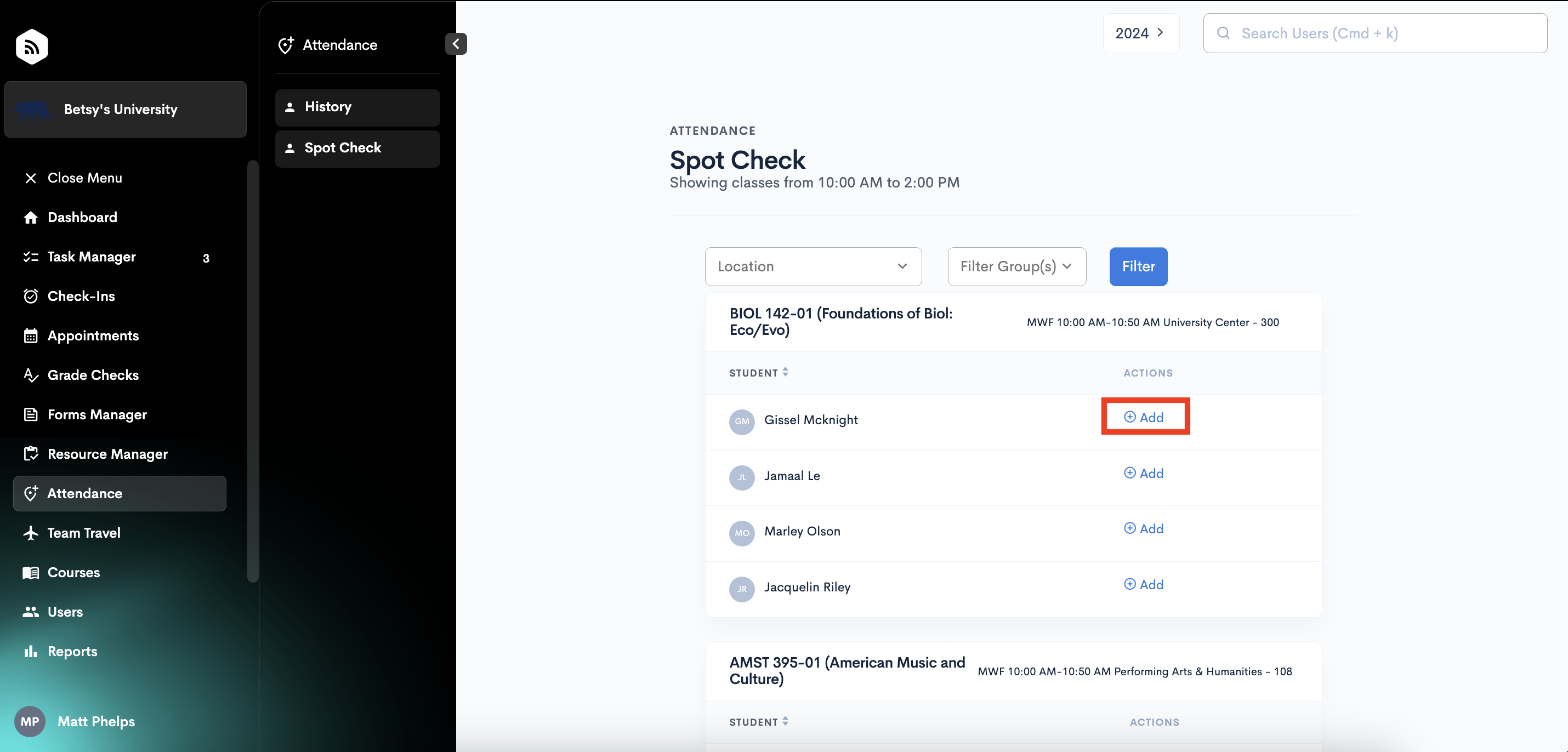Click the Forms Manager icon
The height and width of the screenshot is (752, 1568).
click(31, 415)
